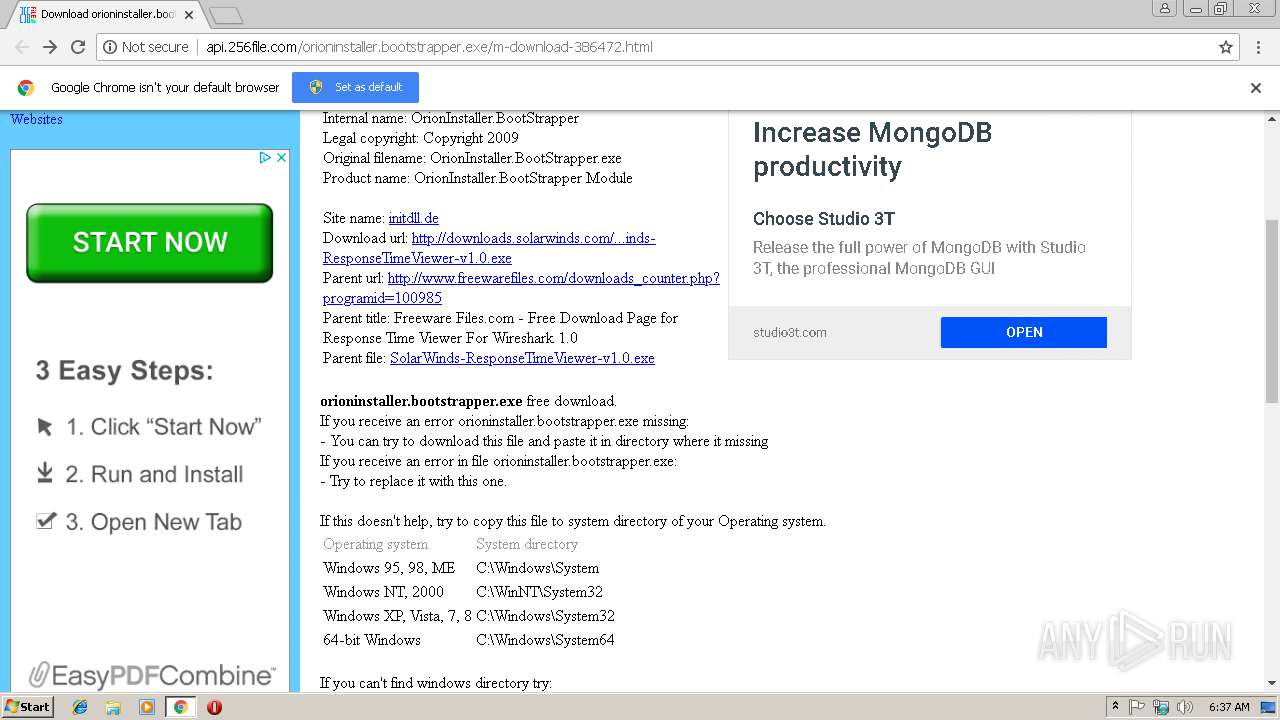Click studio3t.com advertiser text
This screenshot has width=1280, height=720.
click(x=790, y=332)
